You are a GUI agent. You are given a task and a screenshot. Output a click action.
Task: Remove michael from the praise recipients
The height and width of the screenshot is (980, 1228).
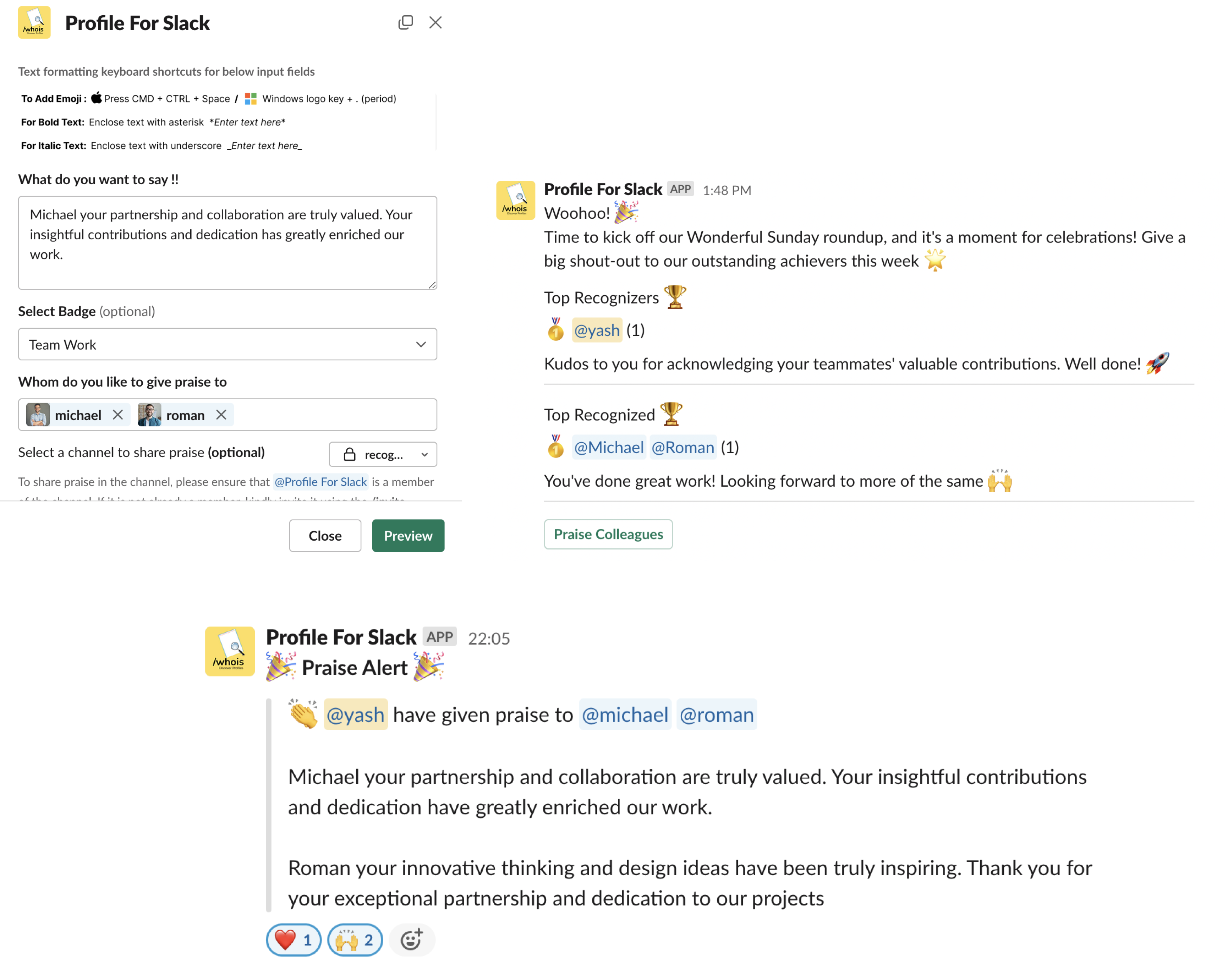(x=119, y=415)
